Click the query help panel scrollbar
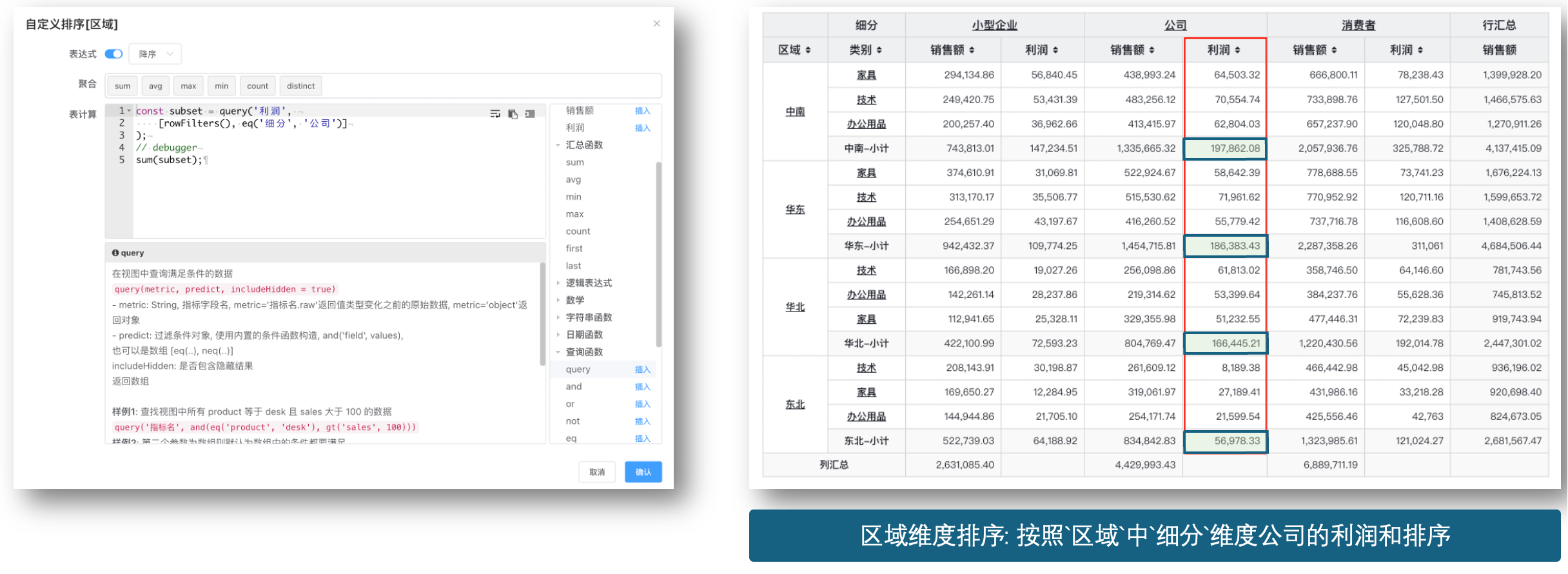Viewport: 1568px width, 574px height. pyautogui.click(x=543, y=314)
